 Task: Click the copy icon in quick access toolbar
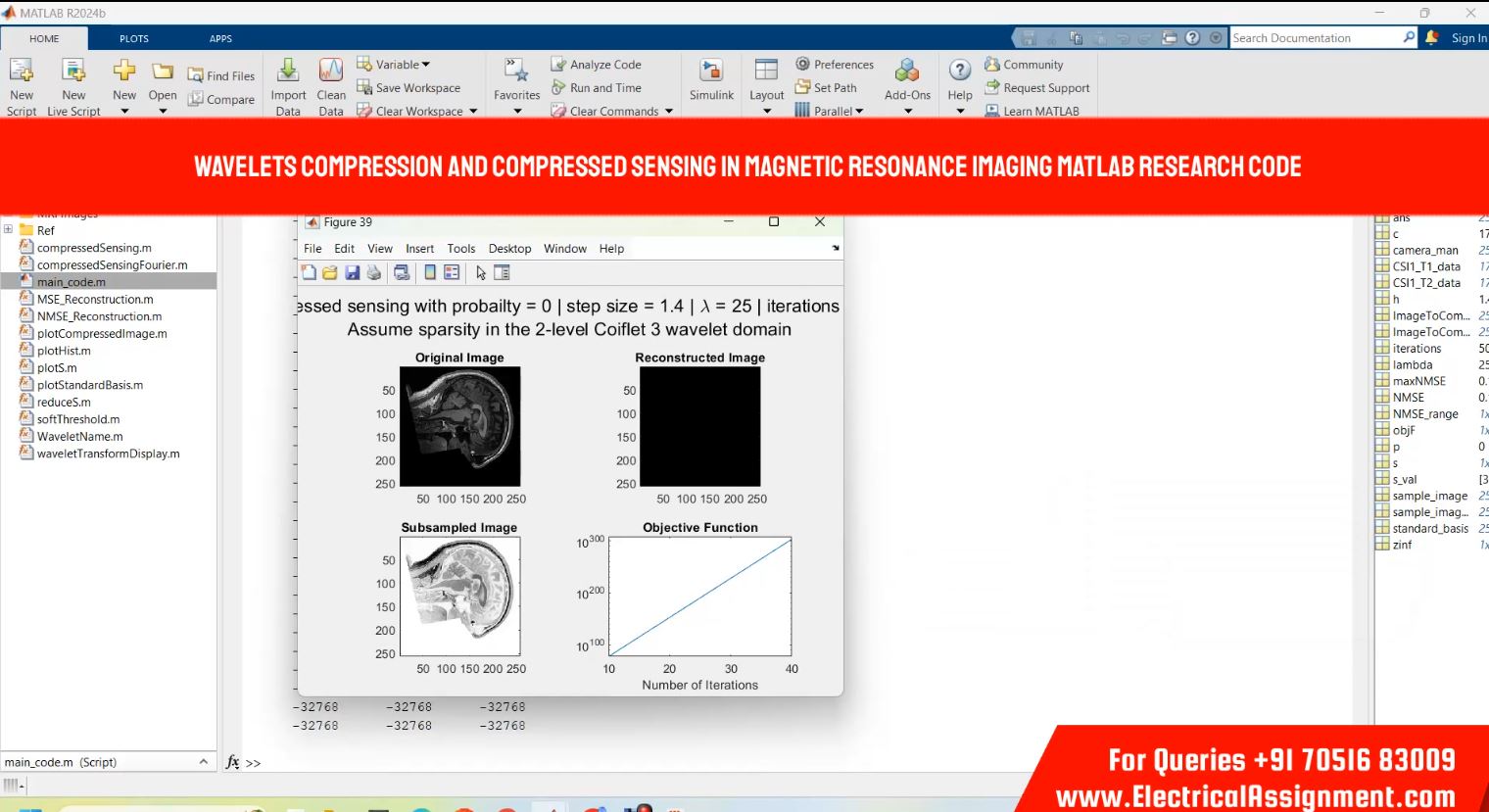pyautogui.click(x=1076, y=37)
